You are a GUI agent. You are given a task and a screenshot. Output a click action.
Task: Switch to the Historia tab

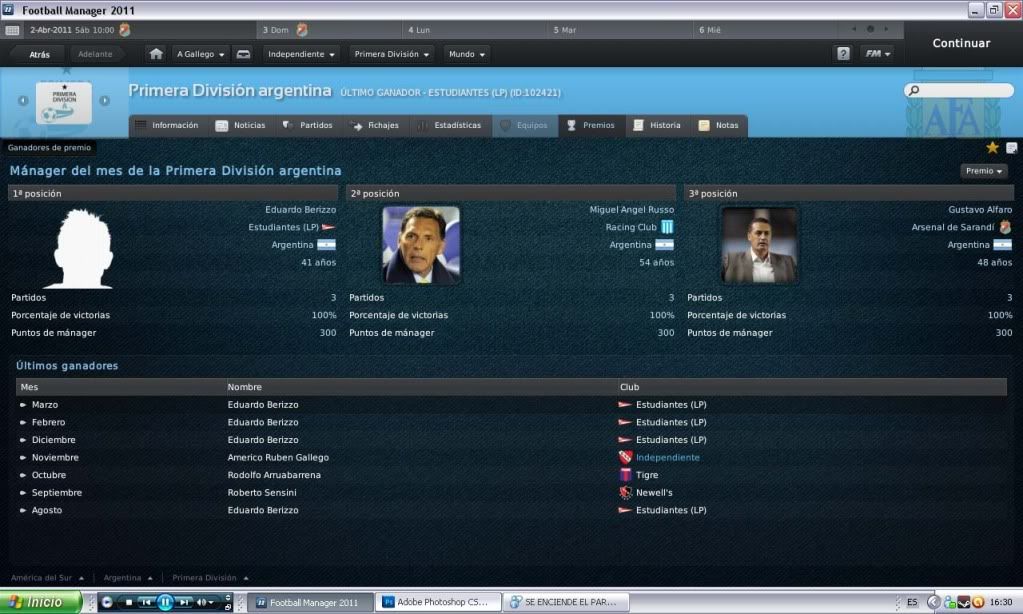point(658,125)
